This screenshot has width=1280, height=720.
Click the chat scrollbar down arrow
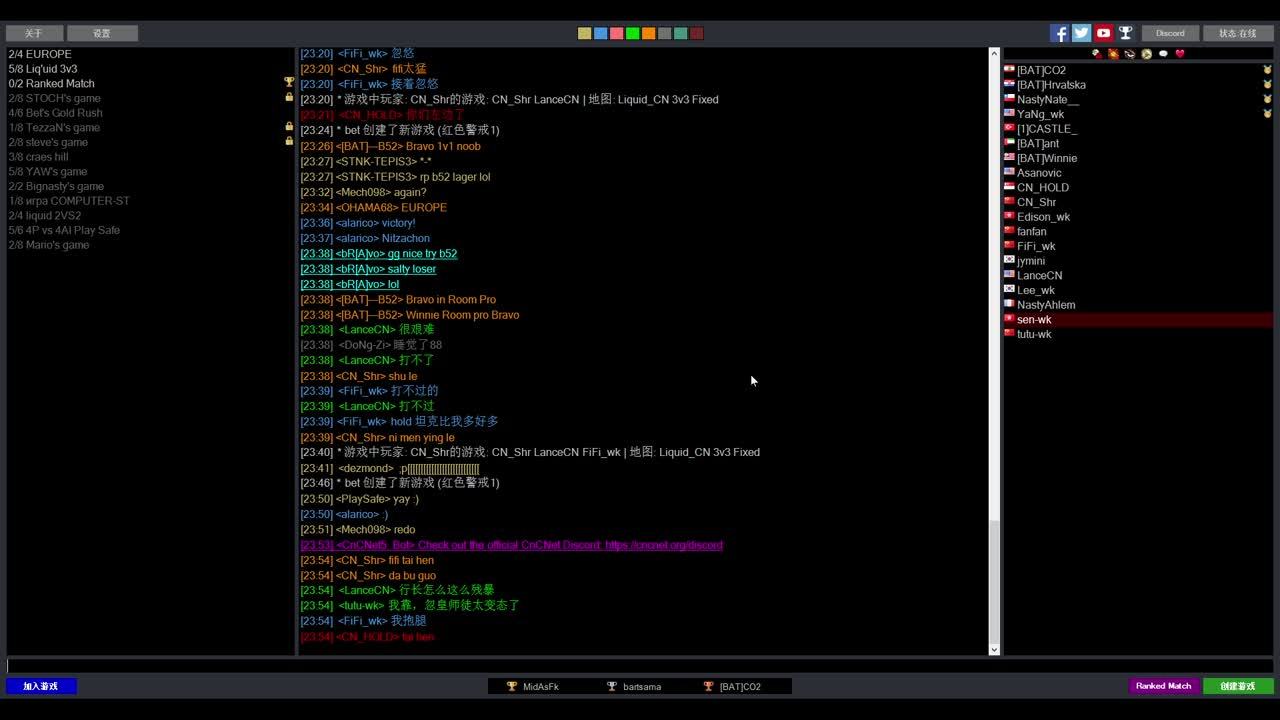click(x=994, y=650)
